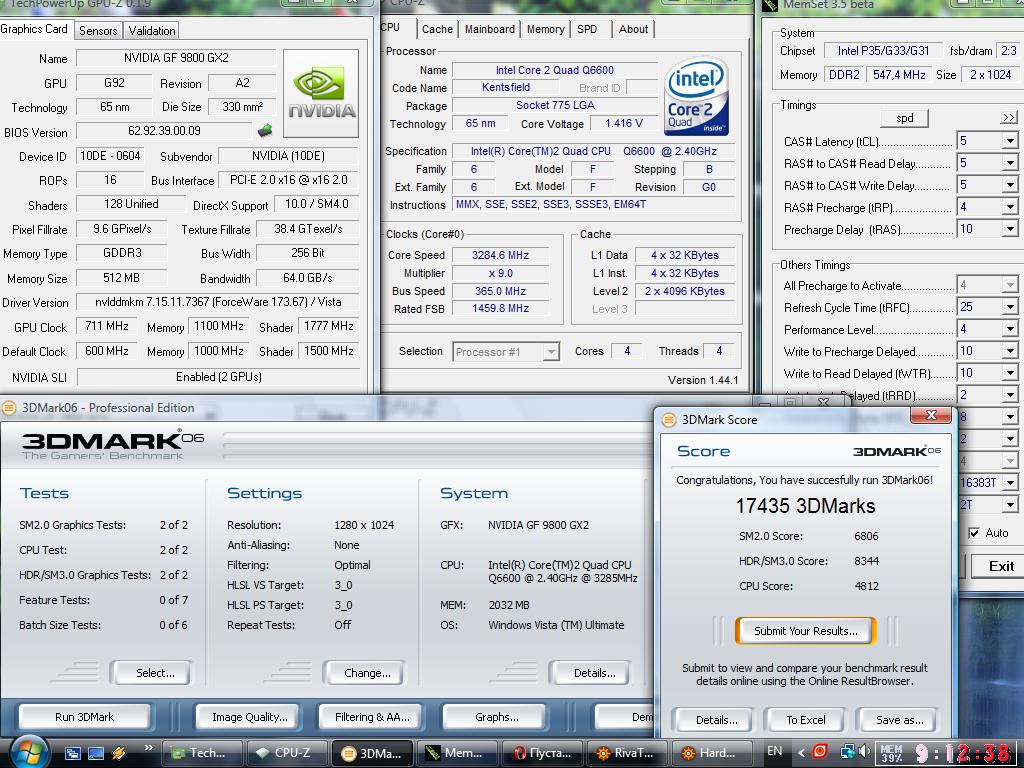This screenshot has height=768, width=1024.
Task: Click Details... button under System
Action: 590,673
